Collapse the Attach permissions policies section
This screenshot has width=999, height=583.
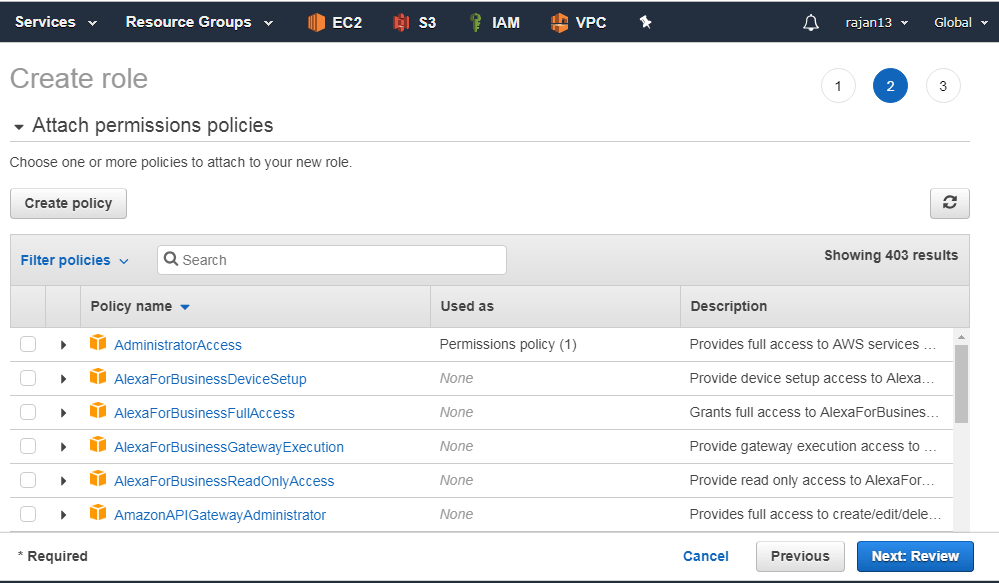tap(19, 127)
